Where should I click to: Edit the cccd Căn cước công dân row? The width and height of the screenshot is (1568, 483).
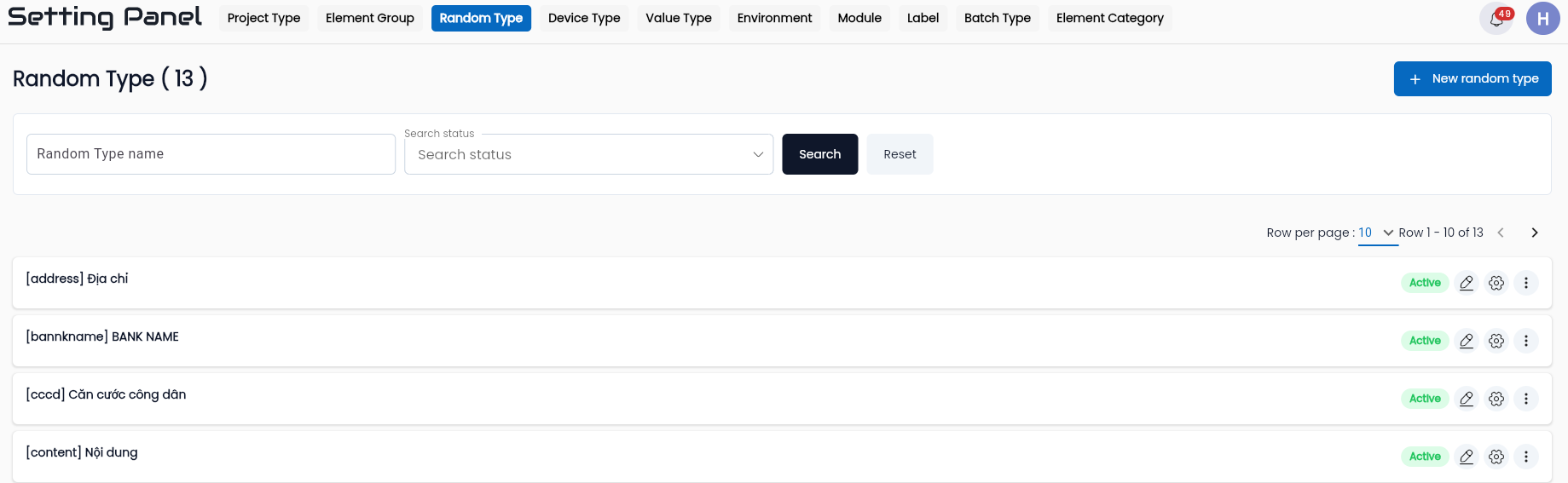pyautogui.click(x=1467, y=399)
